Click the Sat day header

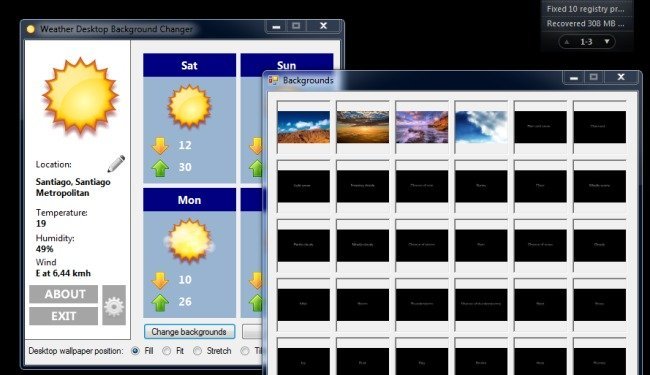coord(189,65)
